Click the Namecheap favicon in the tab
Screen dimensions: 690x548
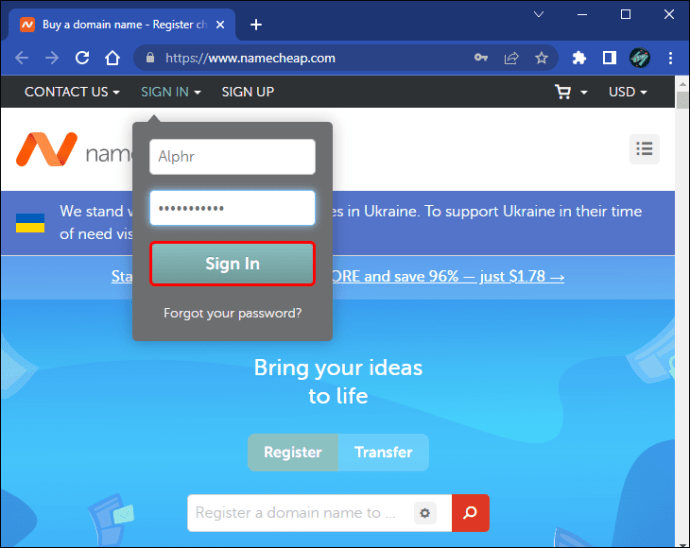pyautogui.click(x=27, y=25)
